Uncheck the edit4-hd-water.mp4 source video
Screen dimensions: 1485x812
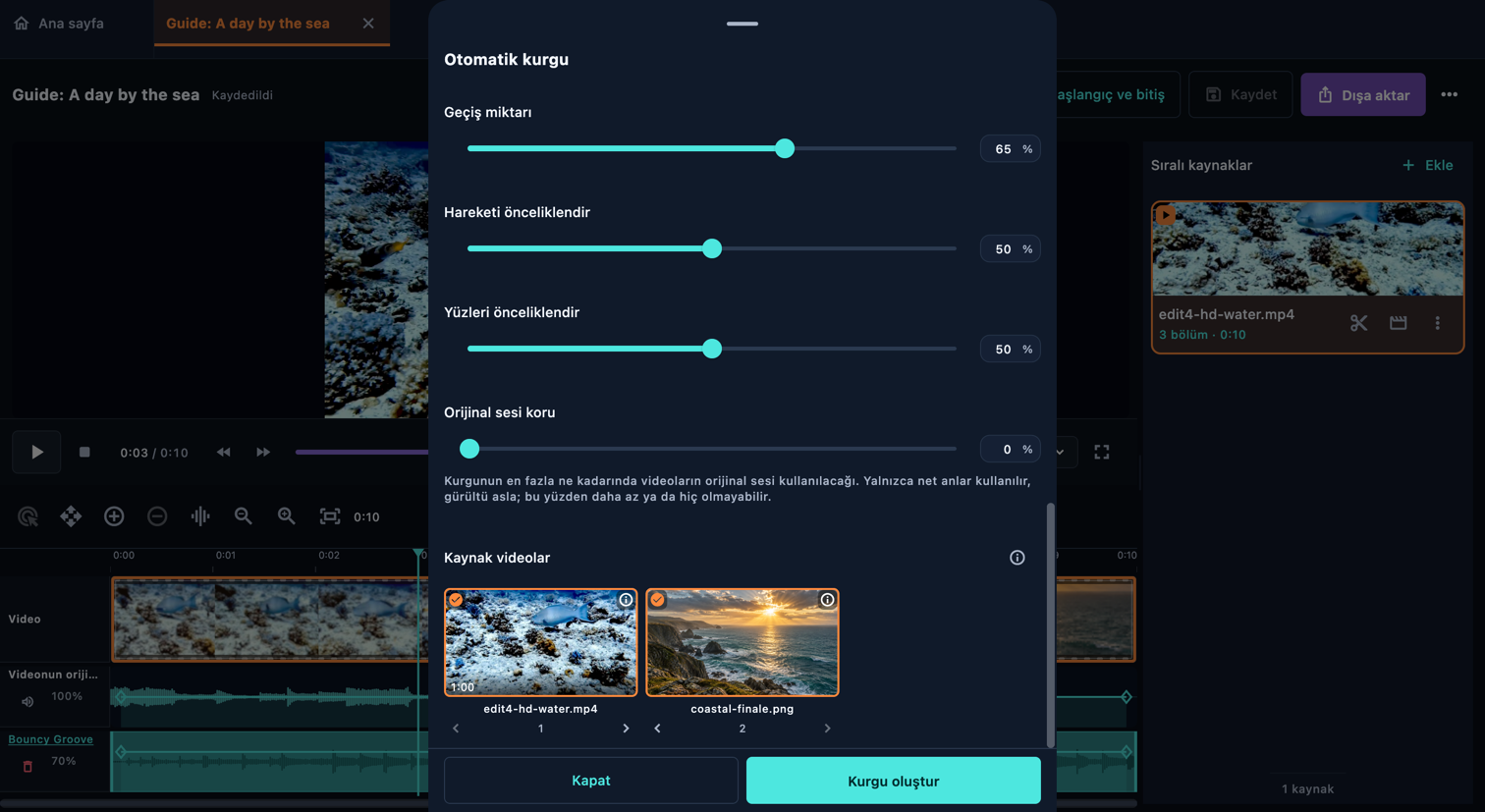coord(456,600)
